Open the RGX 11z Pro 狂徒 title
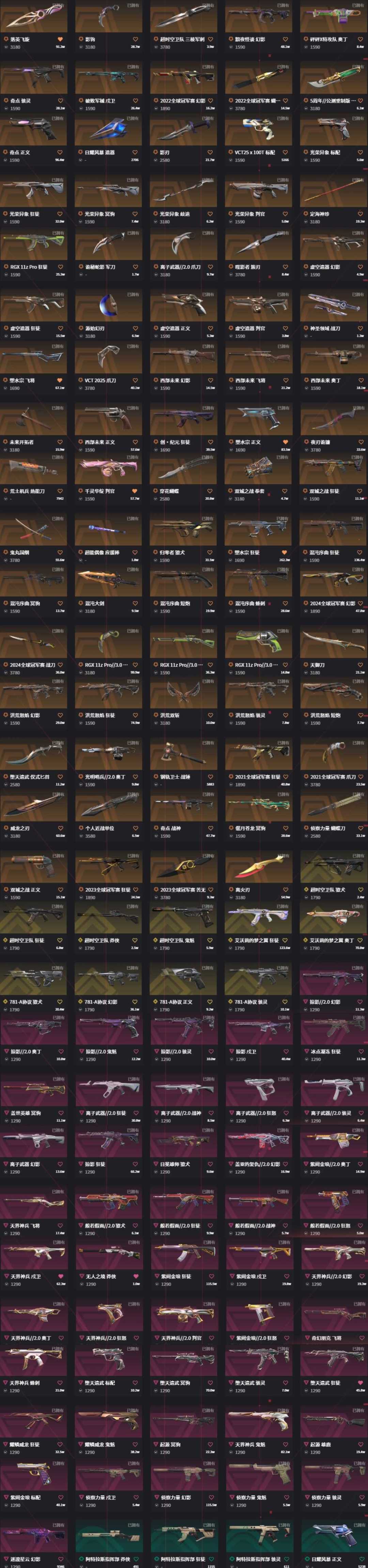Image resolution: width=368 pixels, height=1568 pixels. pos(29,267)
